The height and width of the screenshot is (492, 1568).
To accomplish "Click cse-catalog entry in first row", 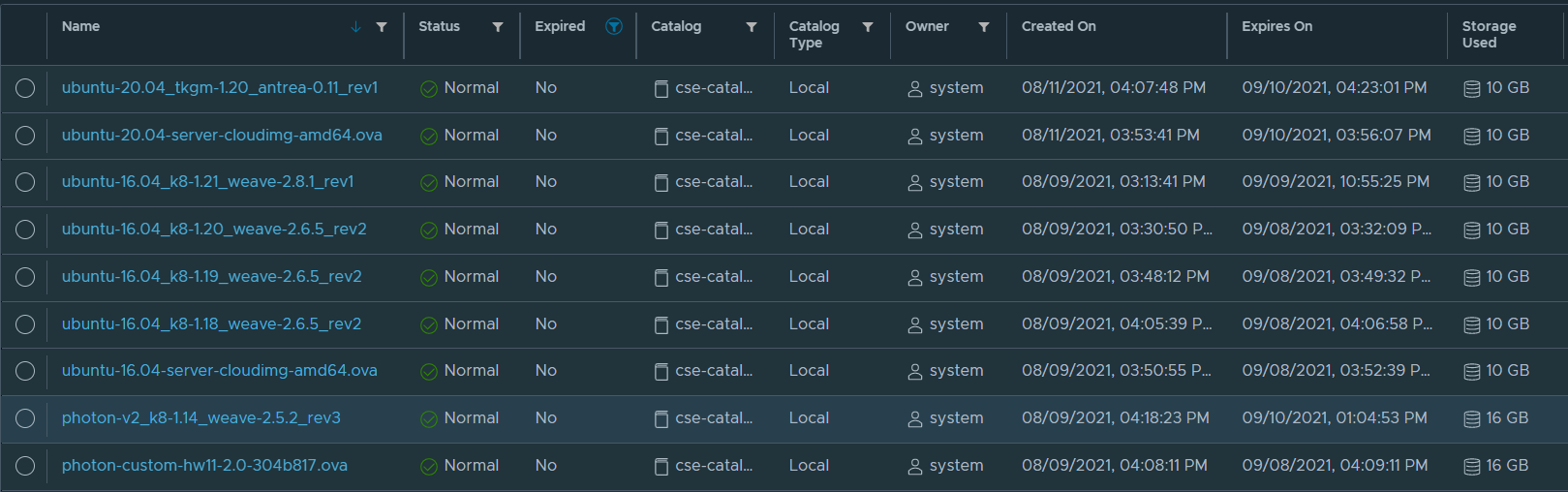I will coord(713,88).
